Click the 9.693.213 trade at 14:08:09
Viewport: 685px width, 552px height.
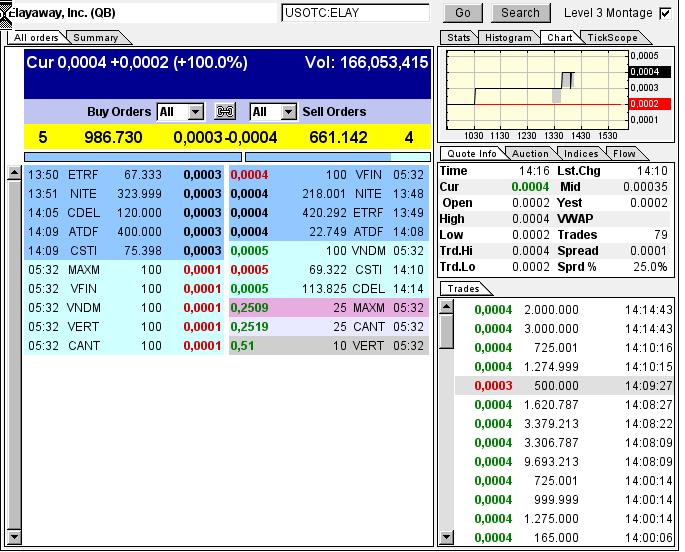point(564,462)
